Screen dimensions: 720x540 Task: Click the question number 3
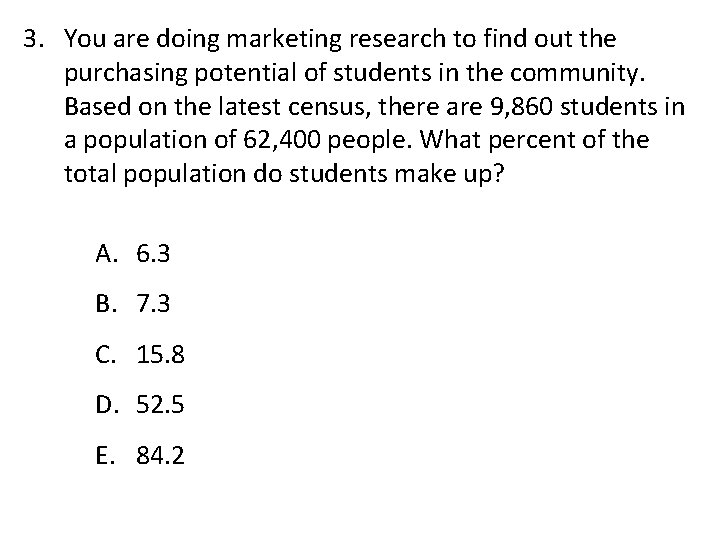point(34,39)
